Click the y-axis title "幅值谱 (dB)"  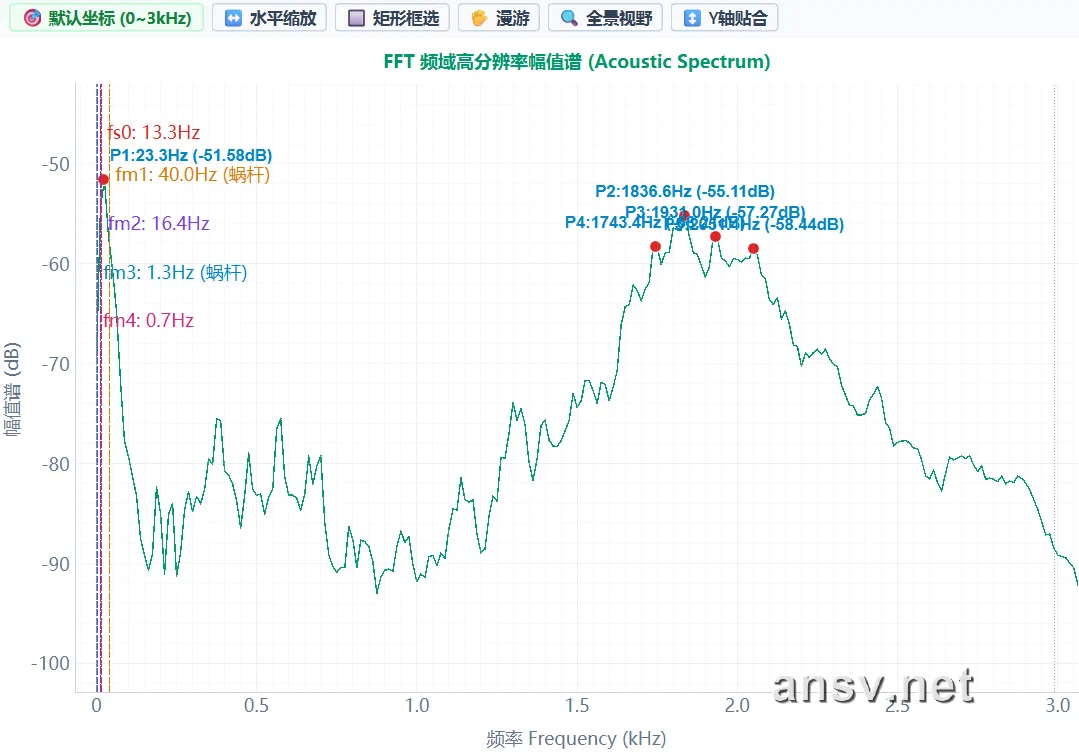point(12,389)
